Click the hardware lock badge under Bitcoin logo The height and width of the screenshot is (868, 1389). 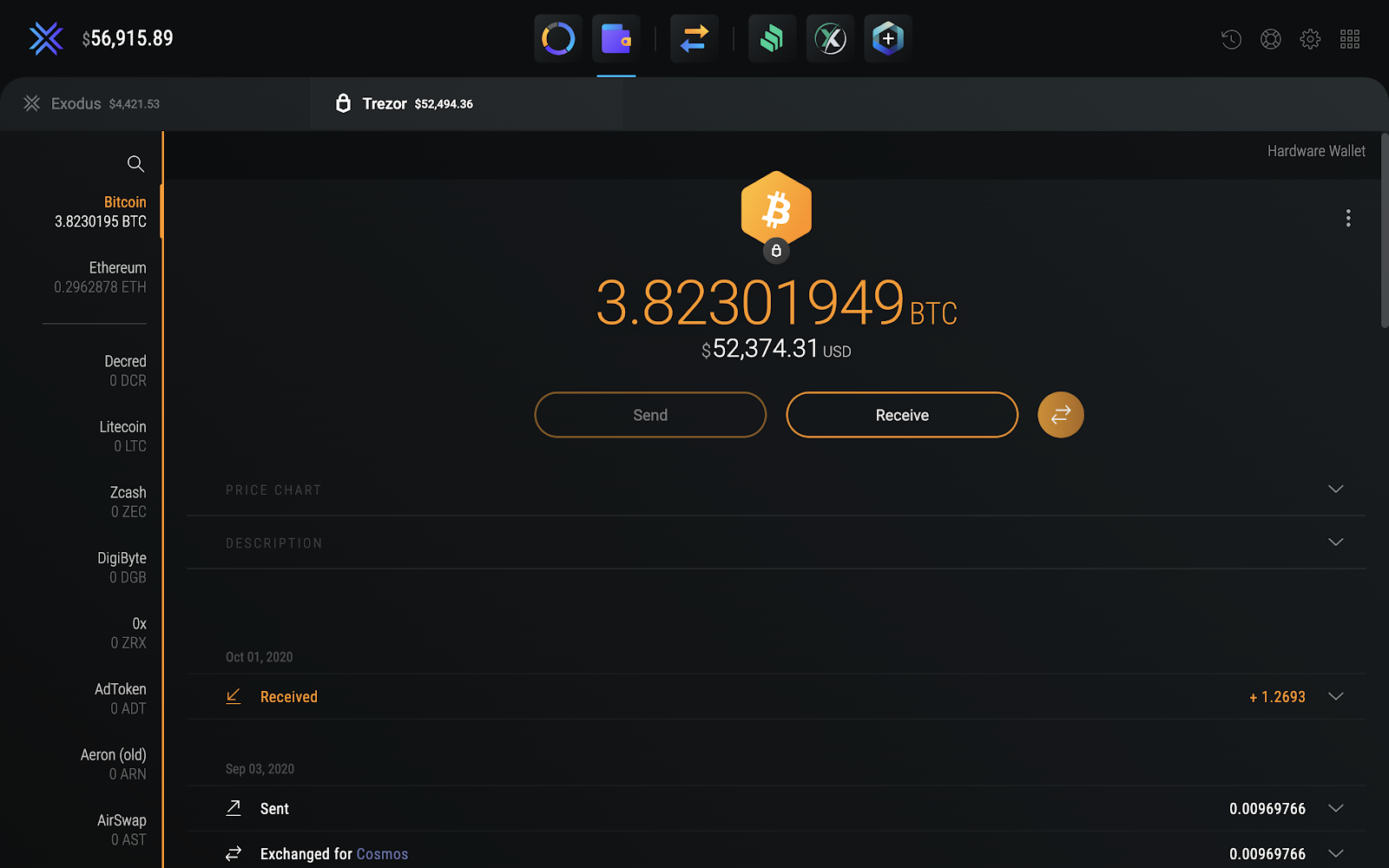tap(776, 251)
